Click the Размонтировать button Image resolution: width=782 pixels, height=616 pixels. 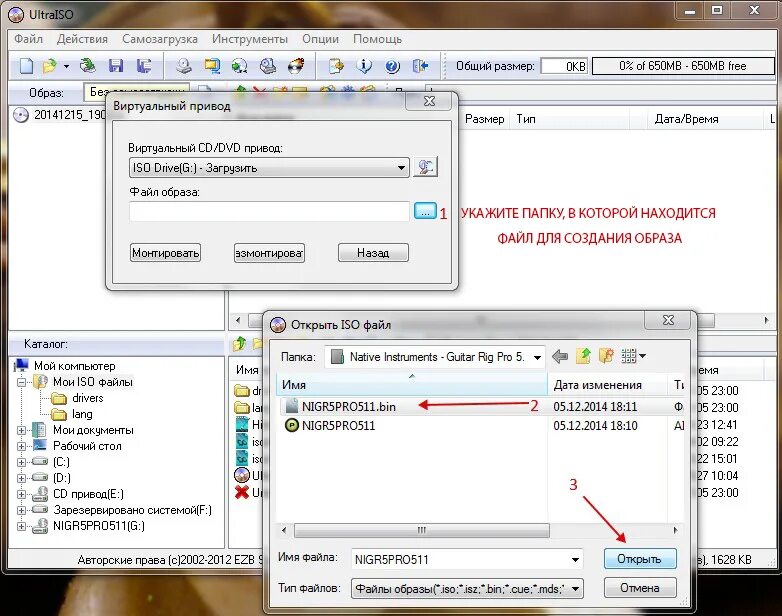click(x=269, y=253)
